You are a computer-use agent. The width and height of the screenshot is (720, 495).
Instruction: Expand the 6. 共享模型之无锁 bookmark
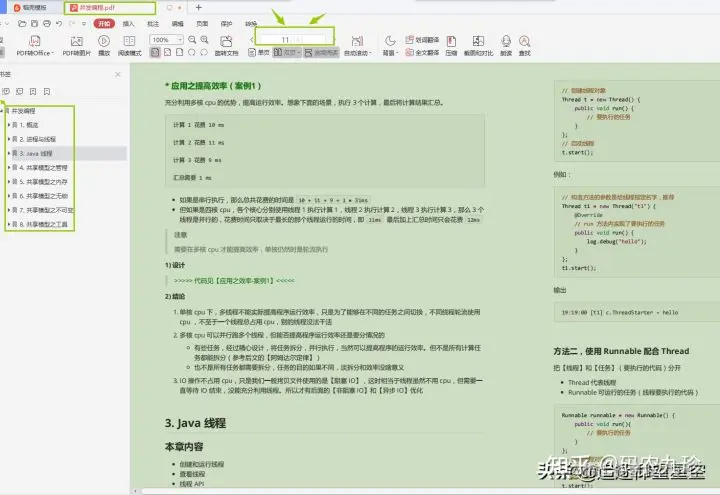[9, 196]
